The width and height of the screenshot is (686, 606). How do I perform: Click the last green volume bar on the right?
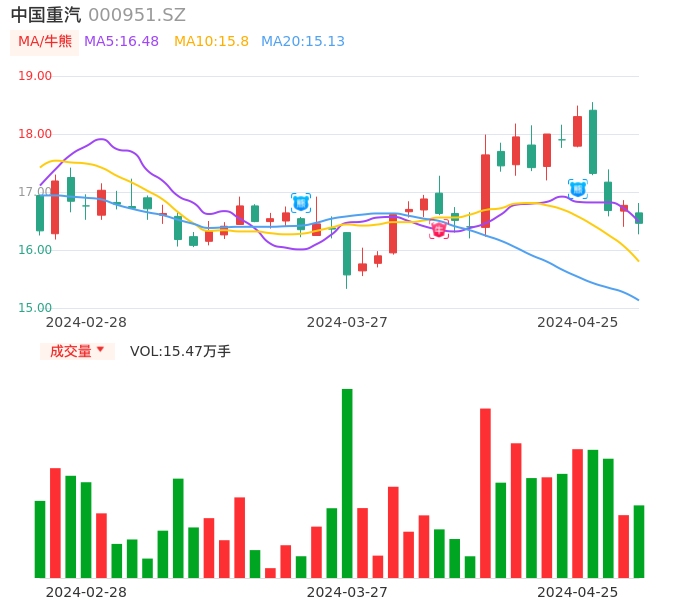tap(639, 542)
